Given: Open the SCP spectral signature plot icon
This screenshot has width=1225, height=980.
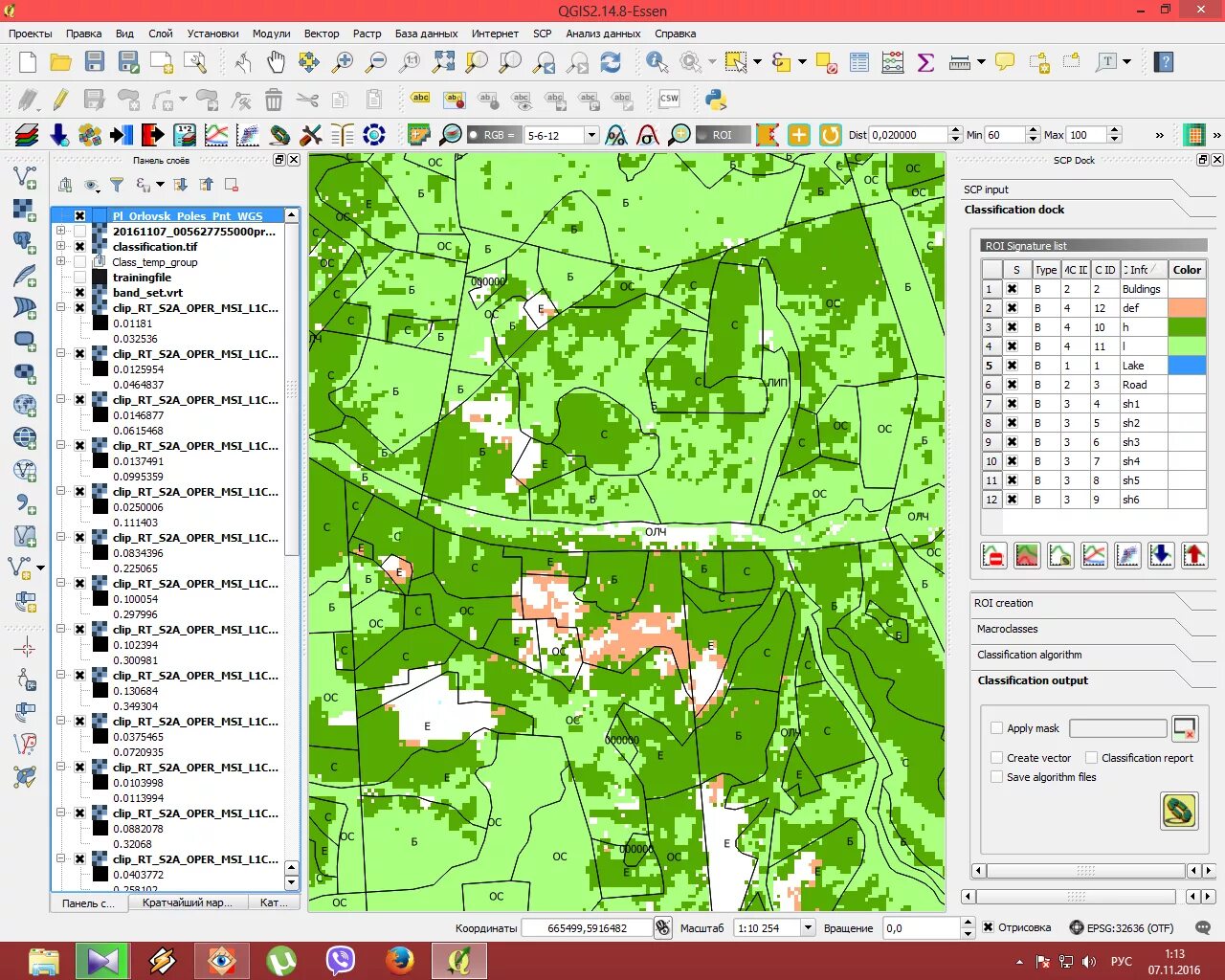Looking at the screenshot, I should 216,135.
